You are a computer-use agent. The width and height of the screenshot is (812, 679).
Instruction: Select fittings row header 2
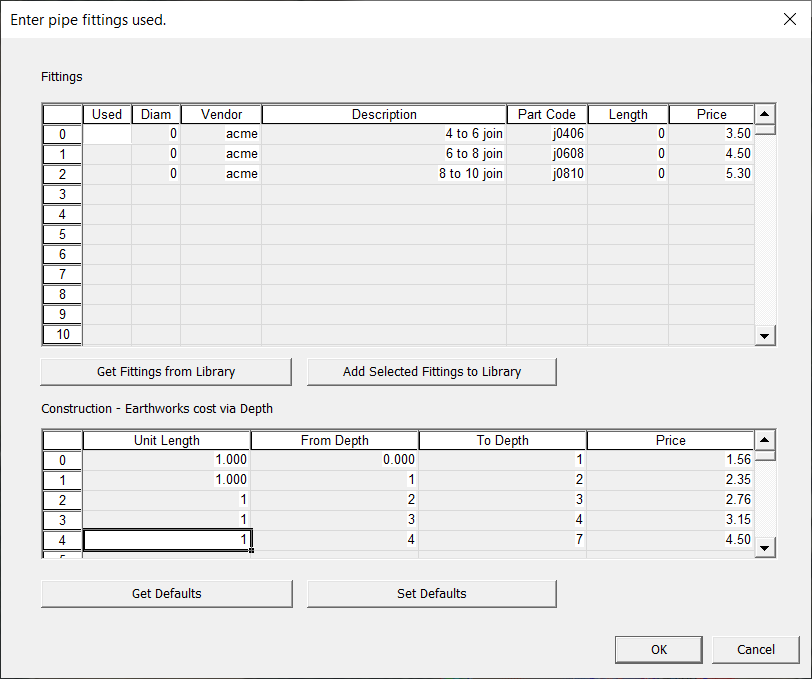coord(62,174)
